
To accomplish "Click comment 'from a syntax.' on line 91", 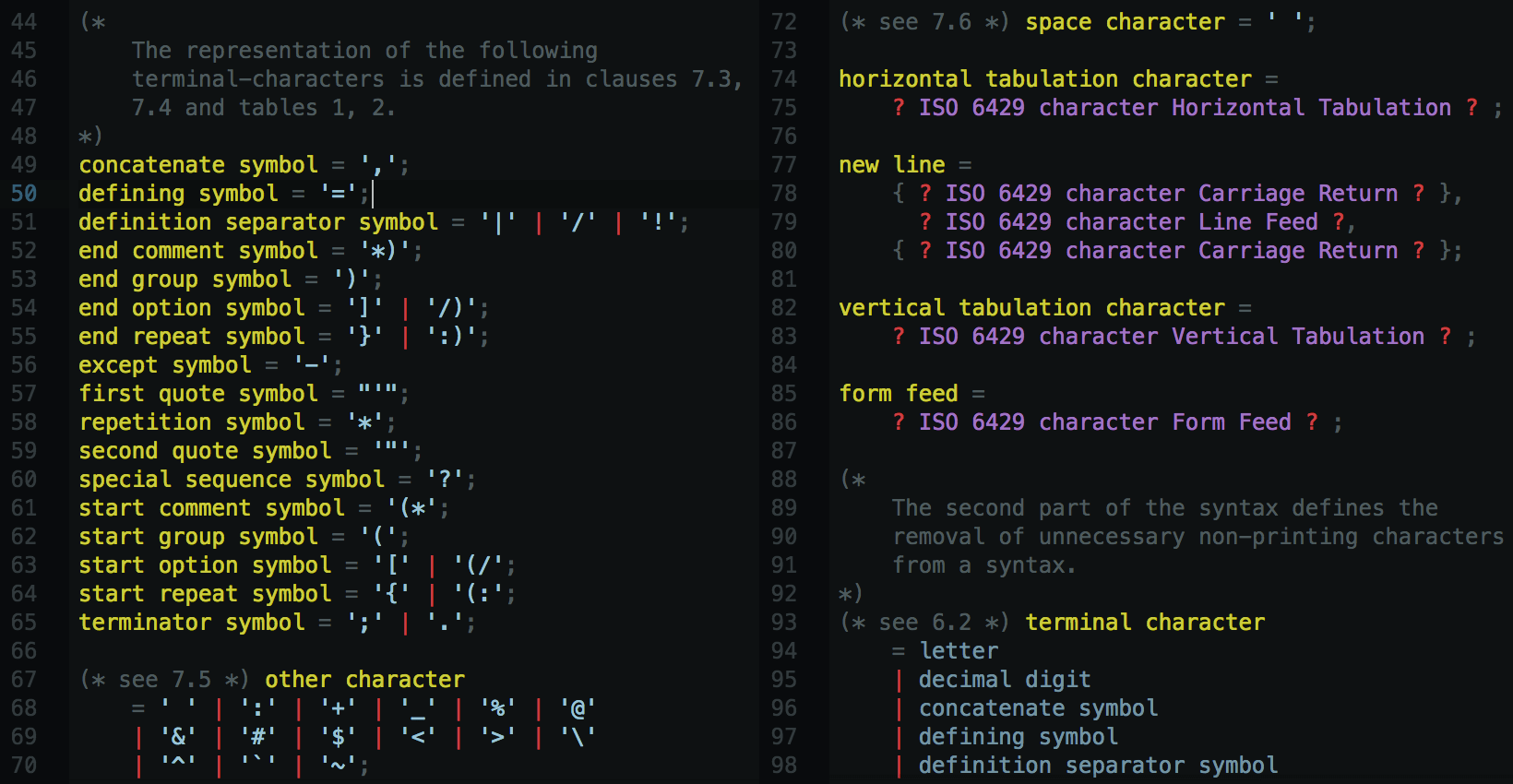I will (984, 564).
